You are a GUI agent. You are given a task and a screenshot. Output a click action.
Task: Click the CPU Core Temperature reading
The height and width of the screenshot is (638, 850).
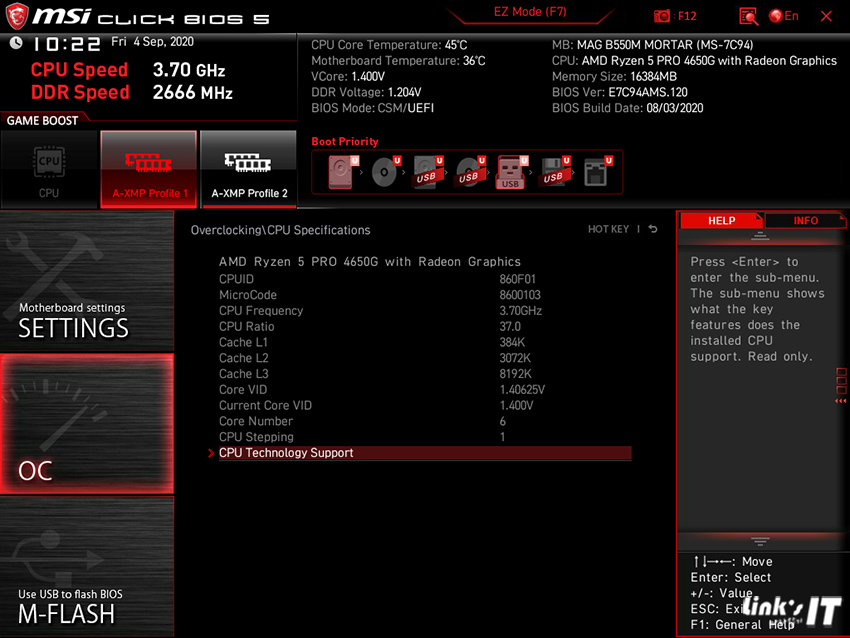coord(389,45)
